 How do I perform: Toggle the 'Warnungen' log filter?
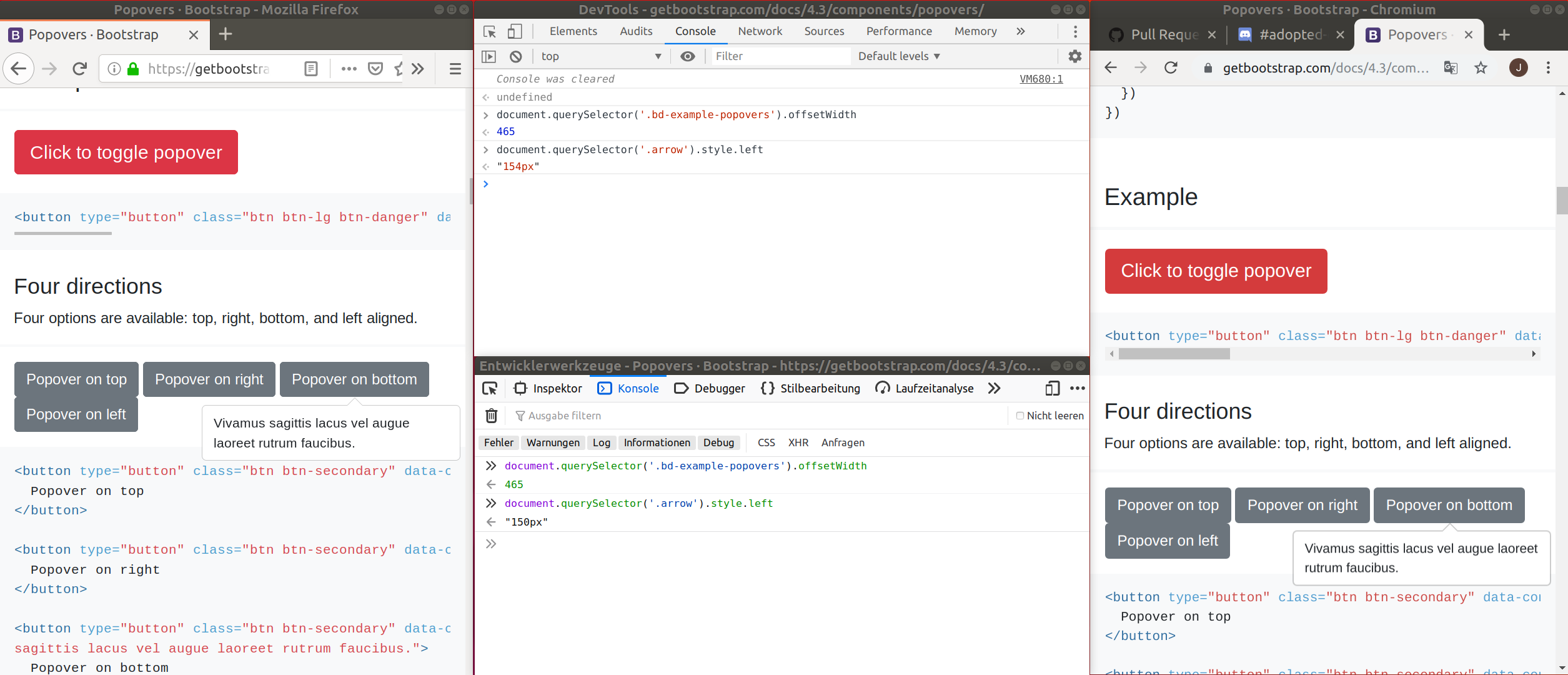pyautogui.click(x=552, y=442)
